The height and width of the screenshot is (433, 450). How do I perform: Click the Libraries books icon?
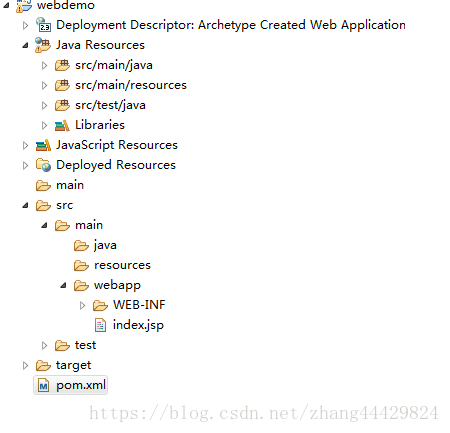coord(62,125)
